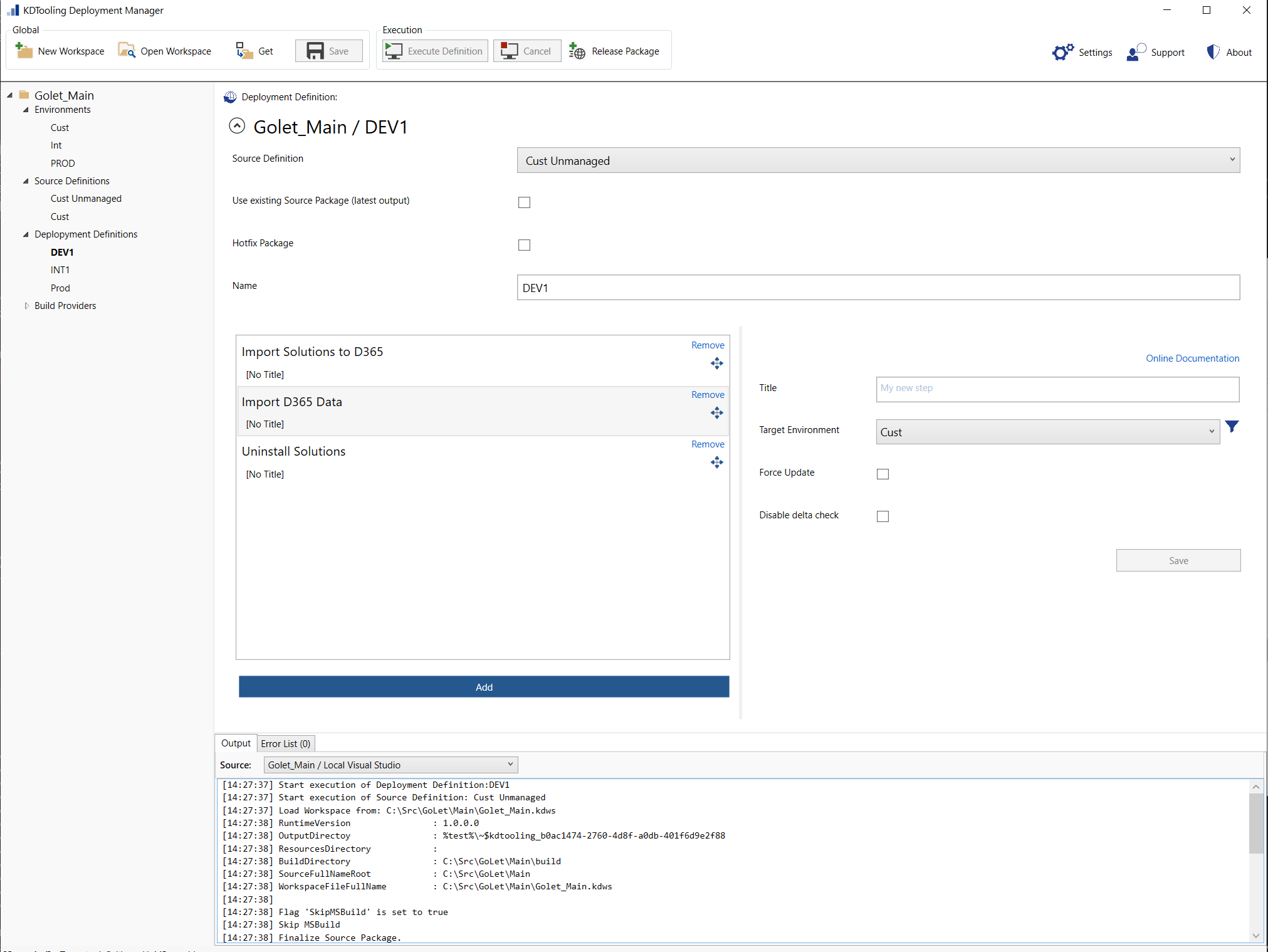The image size is (1268, 952).
Task: Click move handle of Import D365 Data step
Action: [x=716, y=413]
